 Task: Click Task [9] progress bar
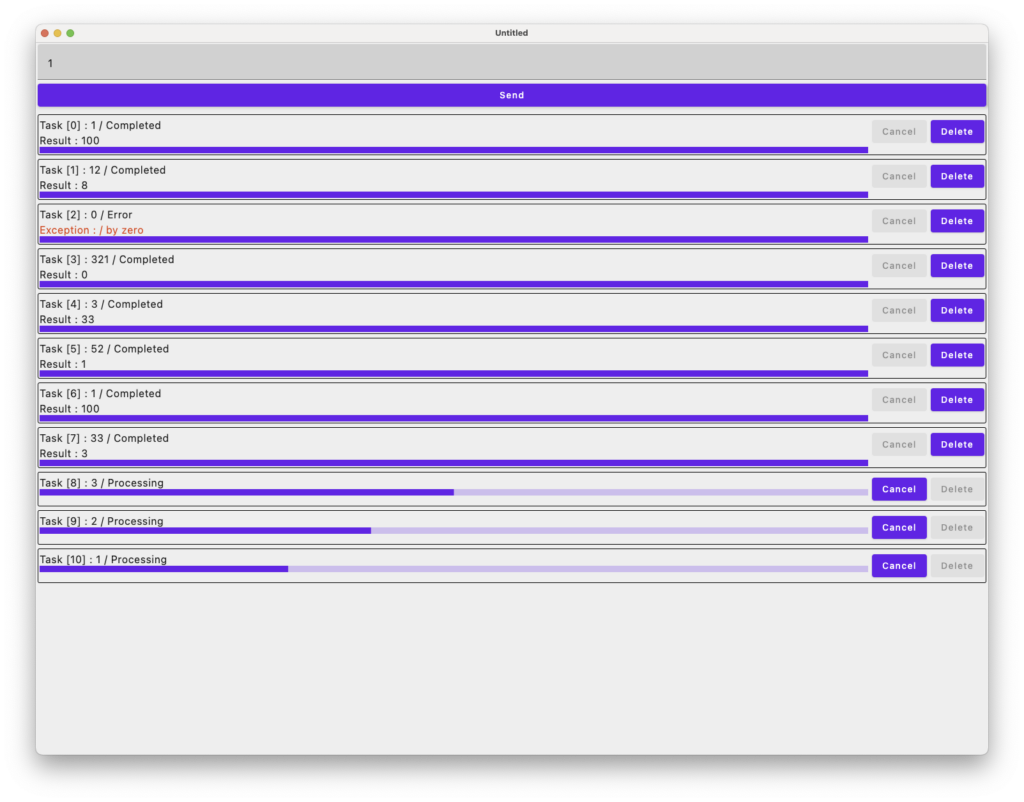click(x=454, y=531)
